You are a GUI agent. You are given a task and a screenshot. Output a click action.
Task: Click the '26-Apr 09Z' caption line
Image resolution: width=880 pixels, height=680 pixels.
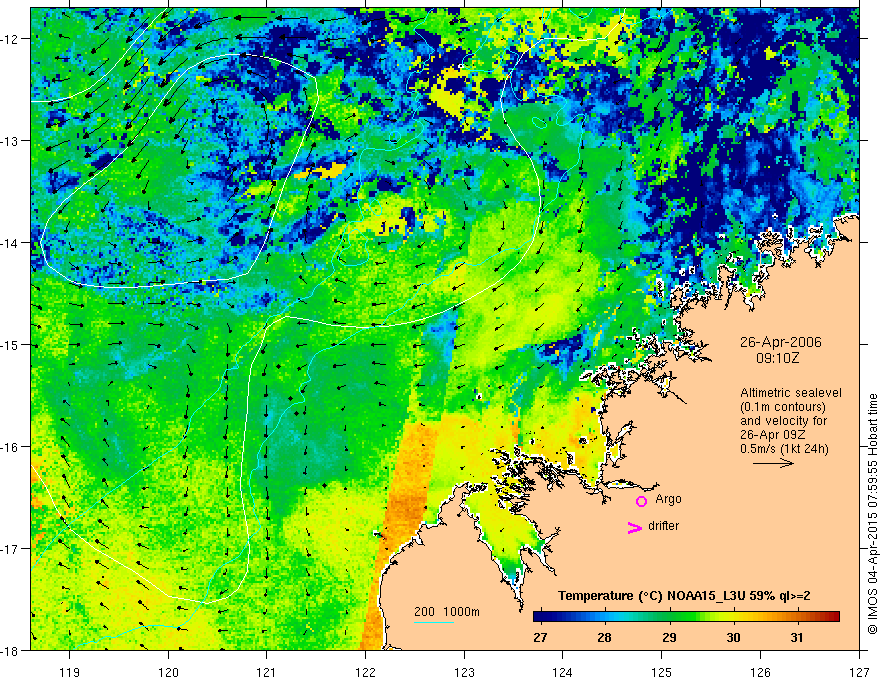pos(772,435)
